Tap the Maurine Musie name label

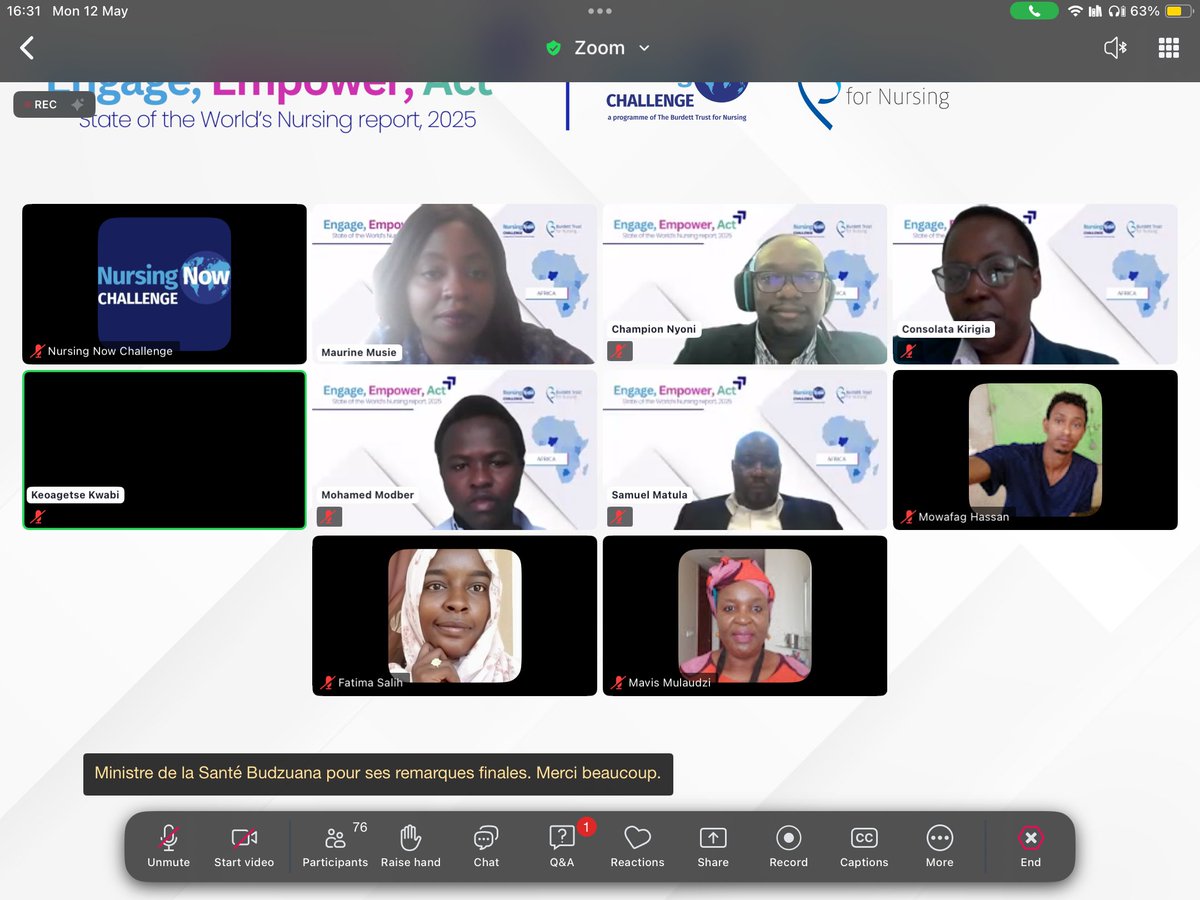[359, 352]
